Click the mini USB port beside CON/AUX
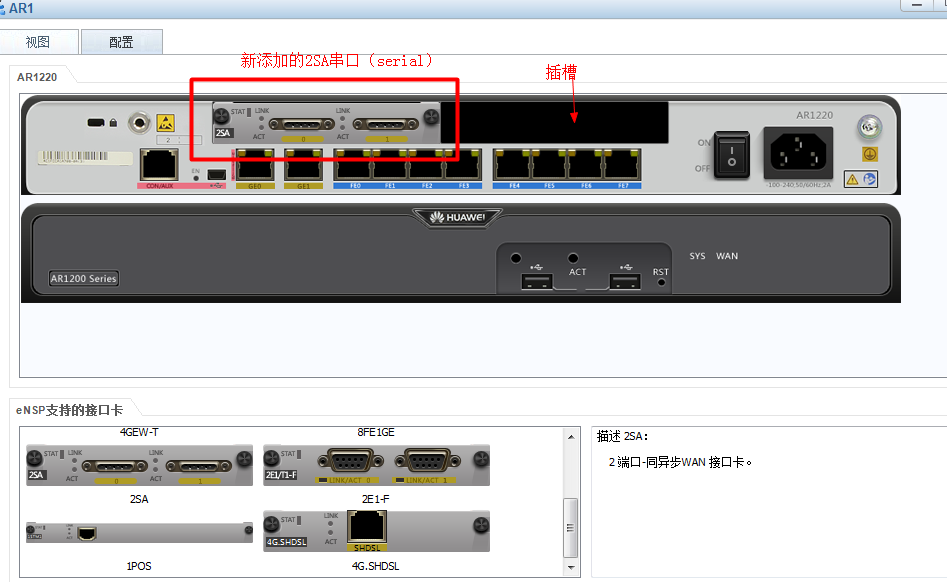The height and width of the screenshot is (582, 947). (216, 174)
